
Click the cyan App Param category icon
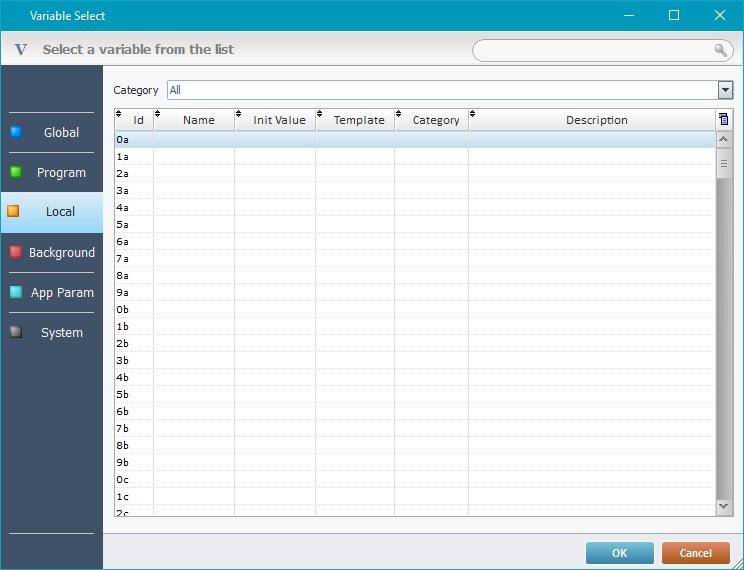15,292
